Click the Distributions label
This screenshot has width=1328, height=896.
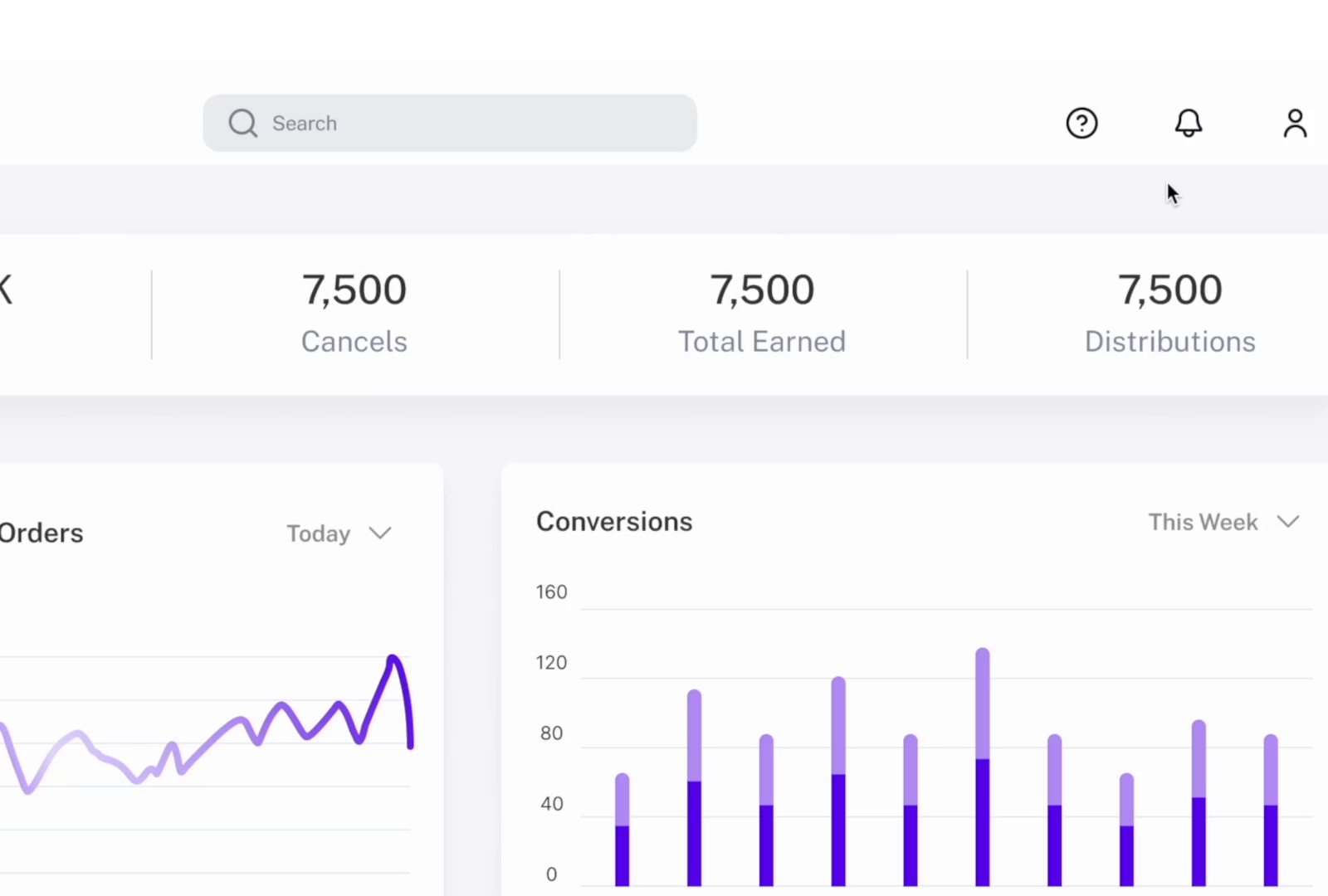(1170, 342)
